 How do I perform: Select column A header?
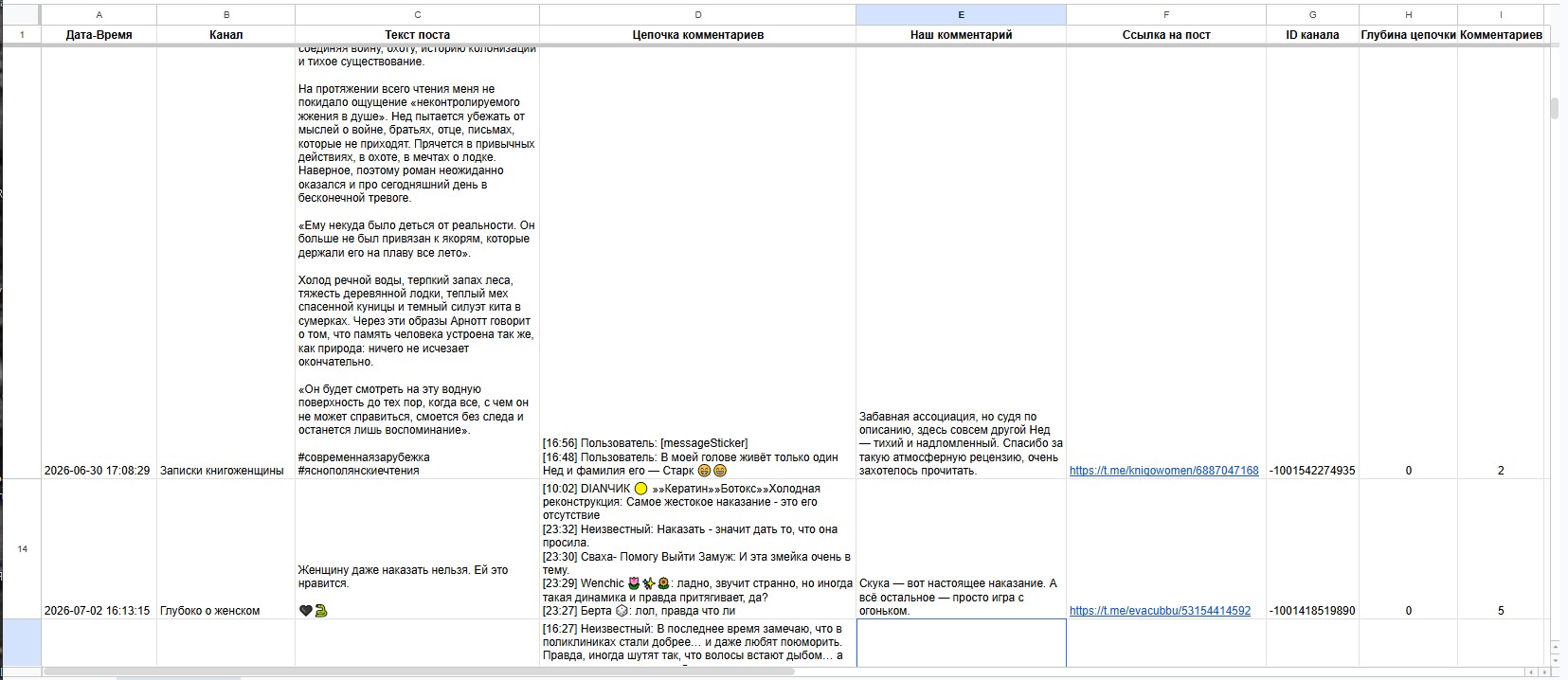pyautogui.click(x=99, y=14)
